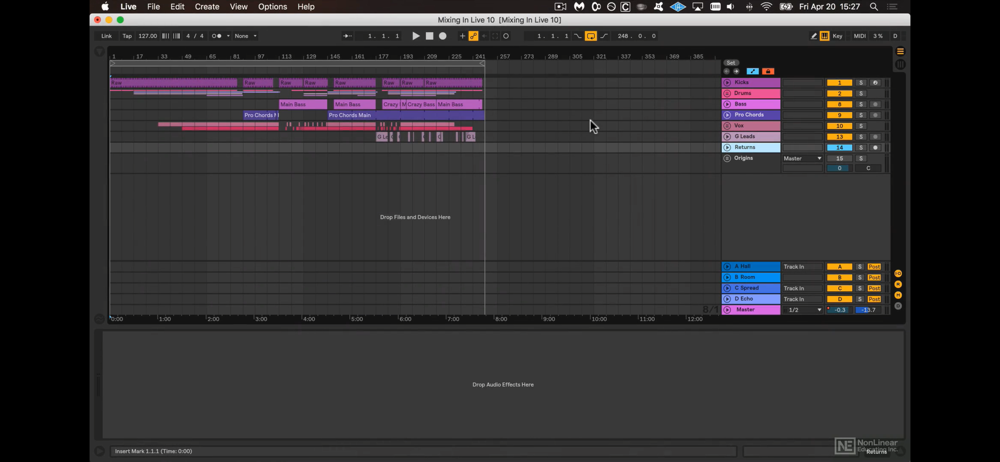Arm the Bass track for recording
This screenshot has width=1000, height=462.
point(875,105)
